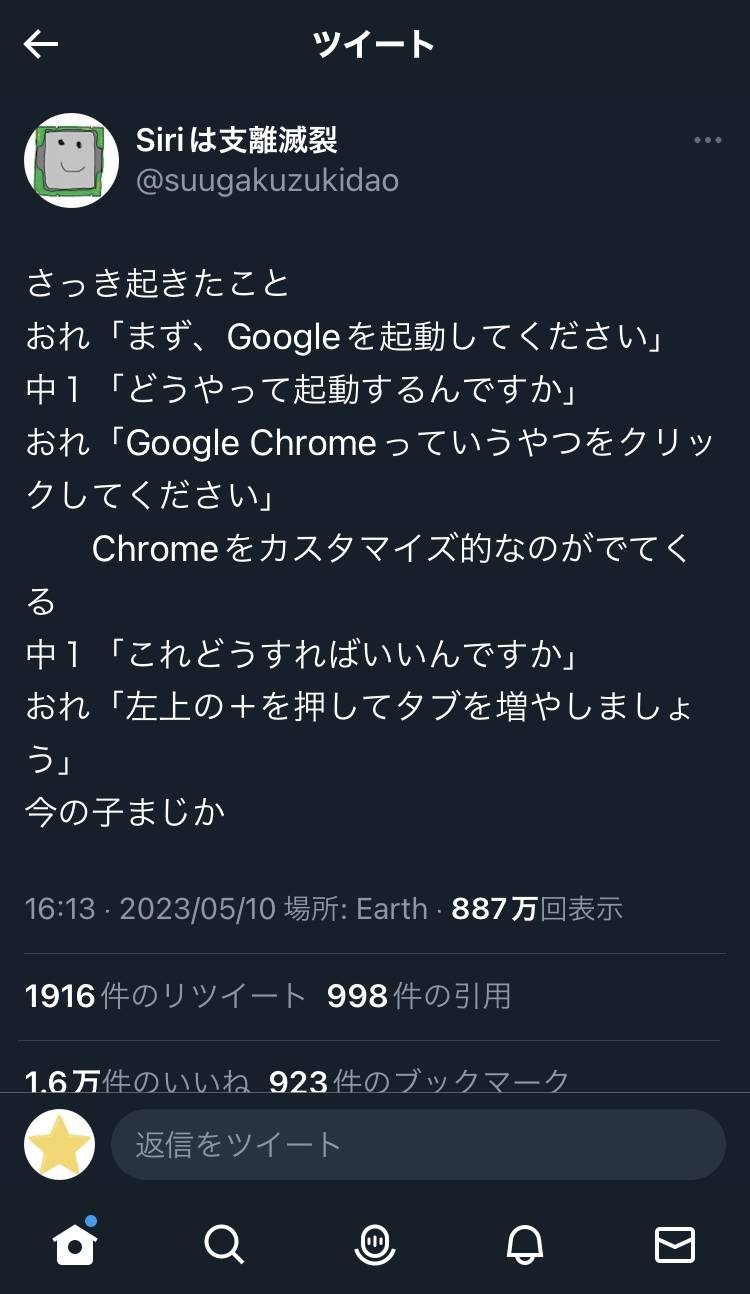Image resolution: width=750 pixels, height=1294 pixels.
Task: Open the tweet author's profile picture
Action: pyautogui.click(x=71, y=160)
